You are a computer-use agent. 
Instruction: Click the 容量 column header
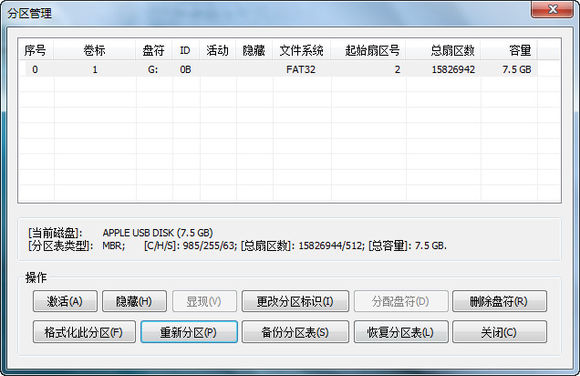[x=520, y=50]
